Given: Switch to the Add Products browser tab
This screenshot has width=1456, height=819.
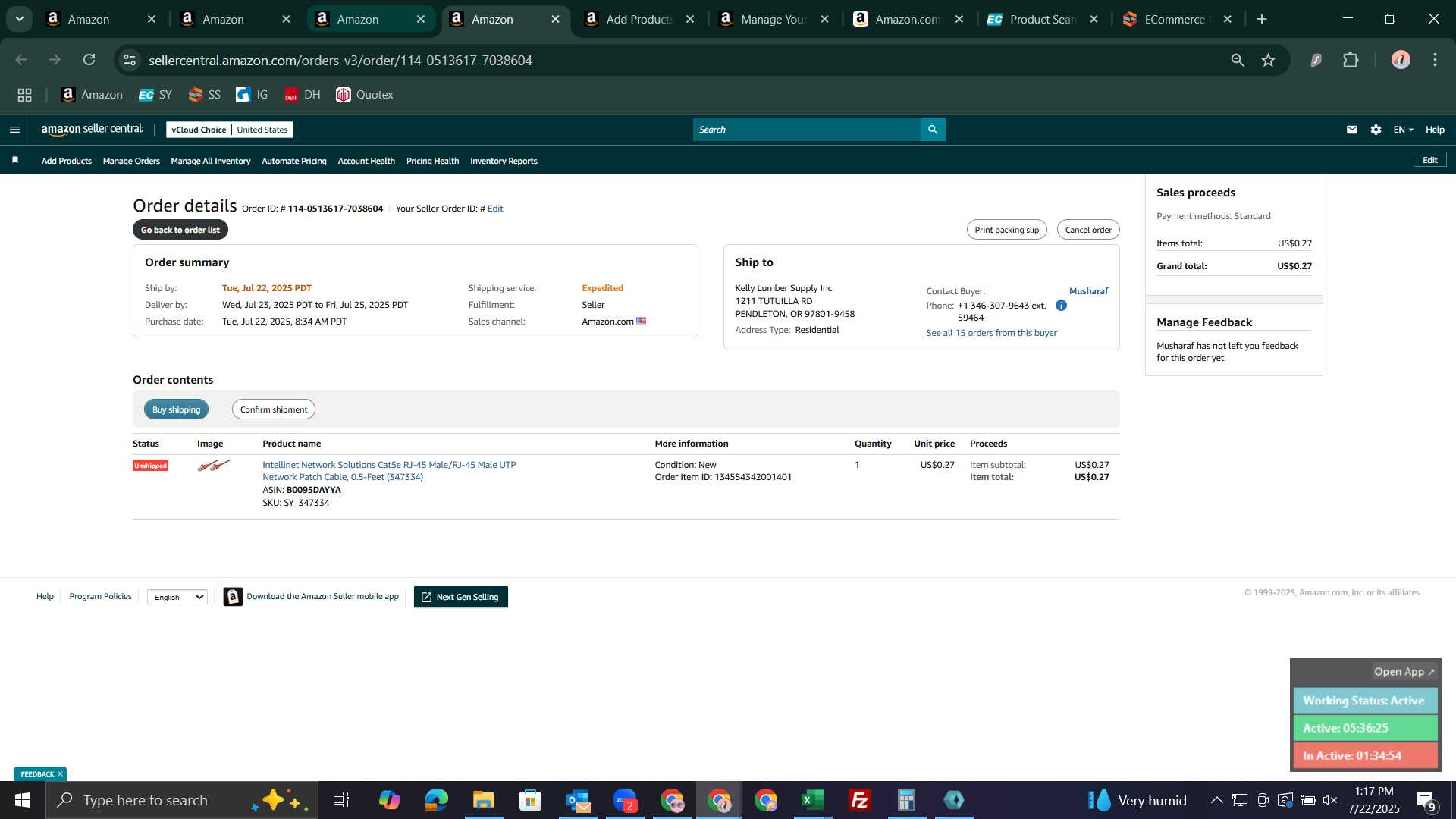Looking at the screenshot, I should click(x=639, y=19).
